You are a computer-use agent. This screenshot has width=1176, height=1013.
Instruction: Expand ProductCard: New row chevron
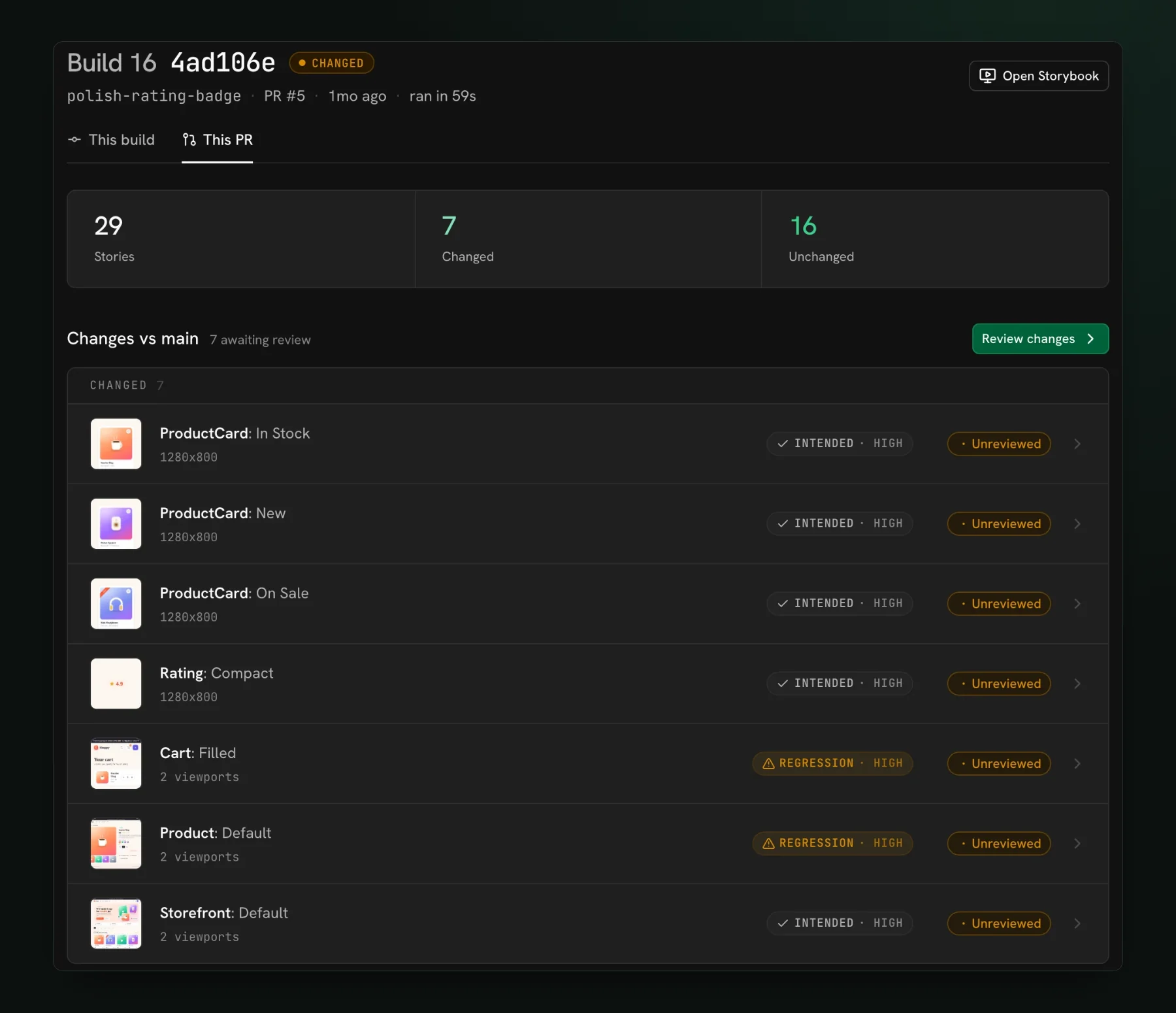tap(1077, 523)
